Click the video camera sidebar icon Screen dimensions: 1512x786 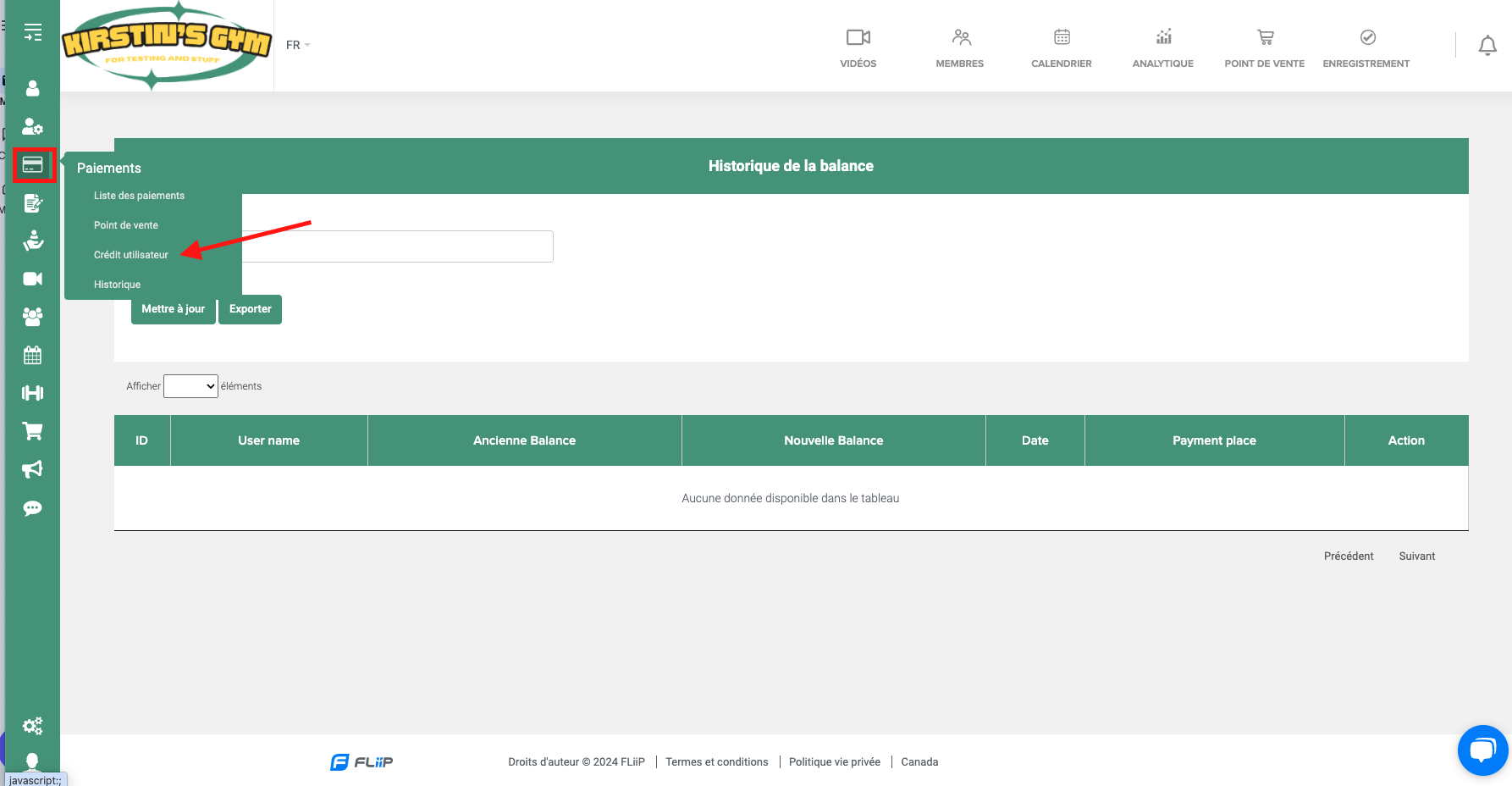point(33,279)
